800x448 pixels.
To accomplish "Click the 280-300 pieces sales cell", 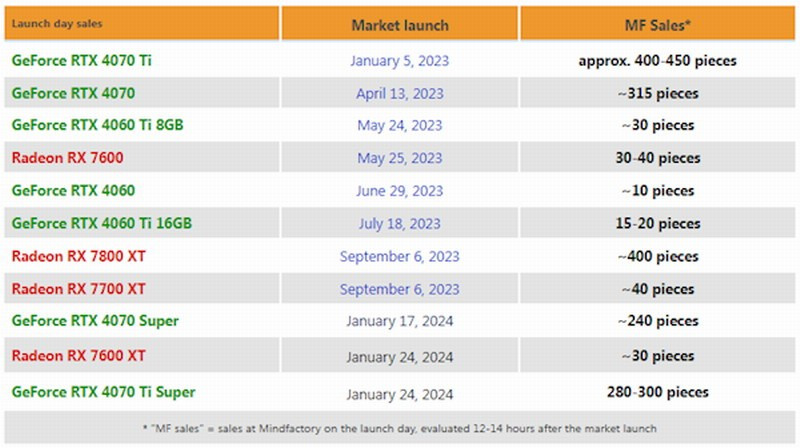I will click(x=657, y=392).
